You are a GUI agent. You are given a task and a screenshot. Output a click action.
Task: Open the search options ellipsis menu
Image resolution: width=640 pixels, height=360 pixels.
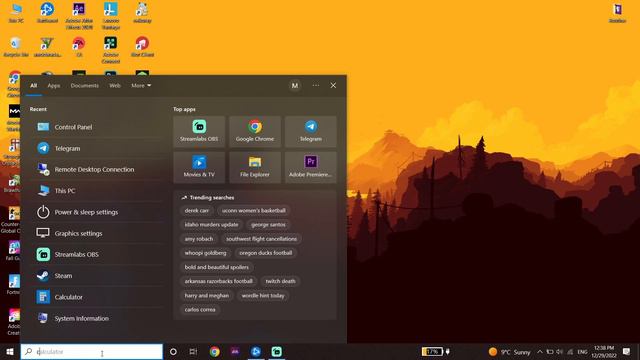tap(316, 85)
